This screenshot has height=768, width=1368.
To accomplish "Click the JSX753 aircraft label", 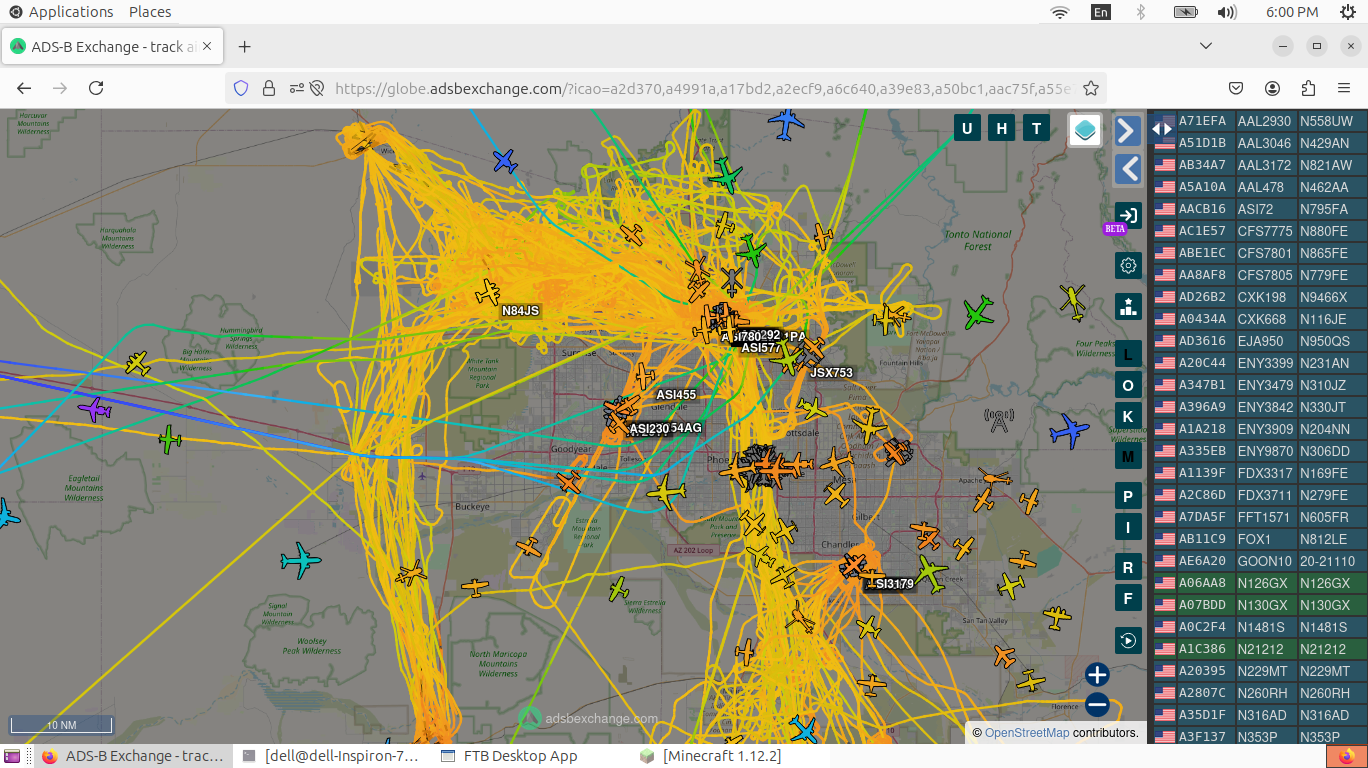I will pyautogui.click(x=831, y=373).
